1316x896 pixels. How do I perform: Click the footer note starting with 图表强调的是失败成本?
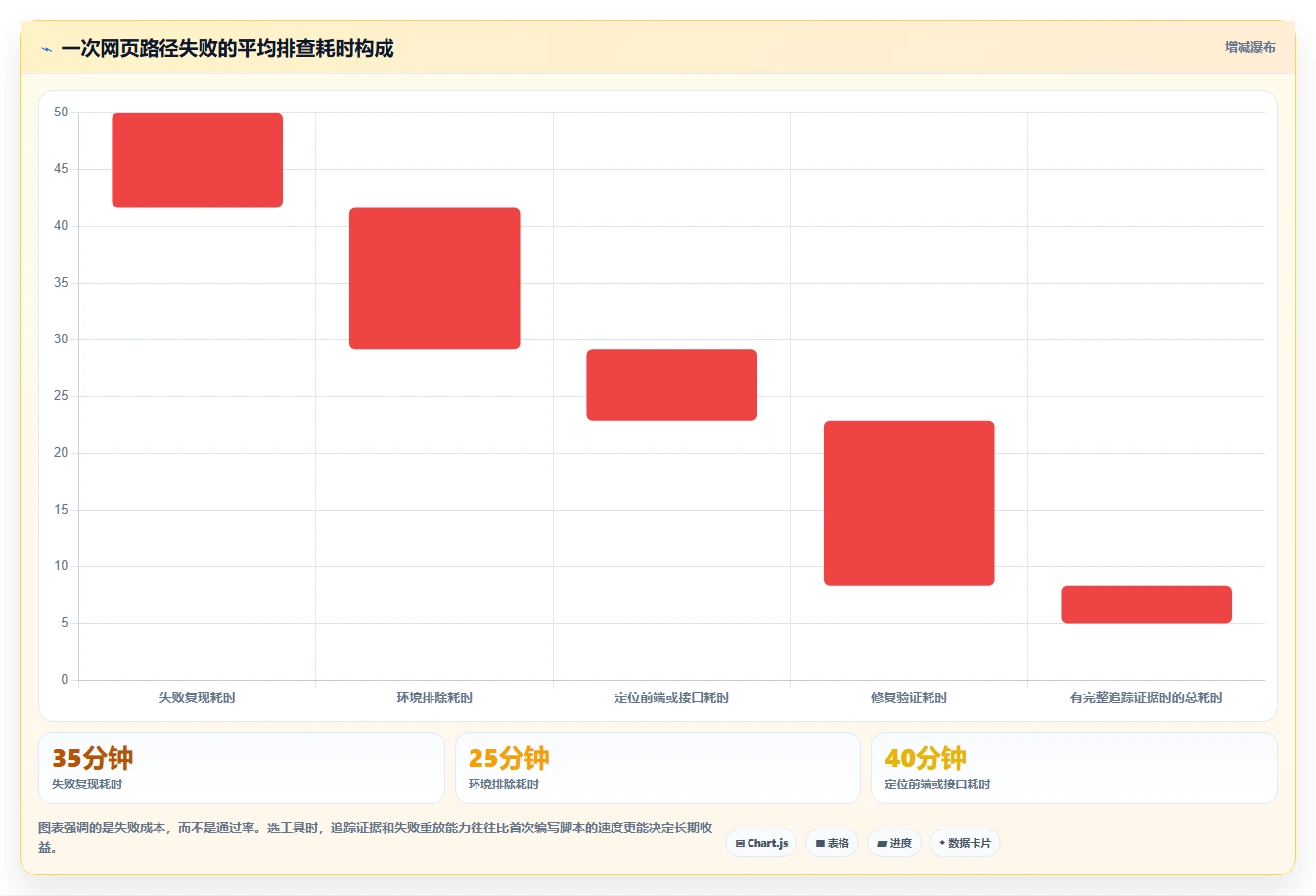[x=376, y=837]
